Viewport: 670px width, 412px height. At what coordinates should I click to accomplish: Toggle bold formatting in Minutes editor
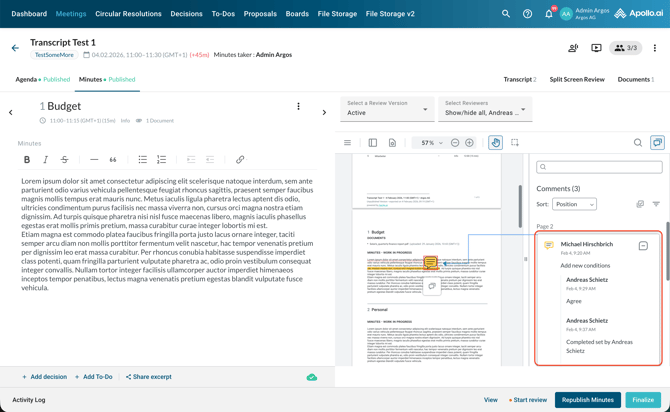tap(27, 160)
